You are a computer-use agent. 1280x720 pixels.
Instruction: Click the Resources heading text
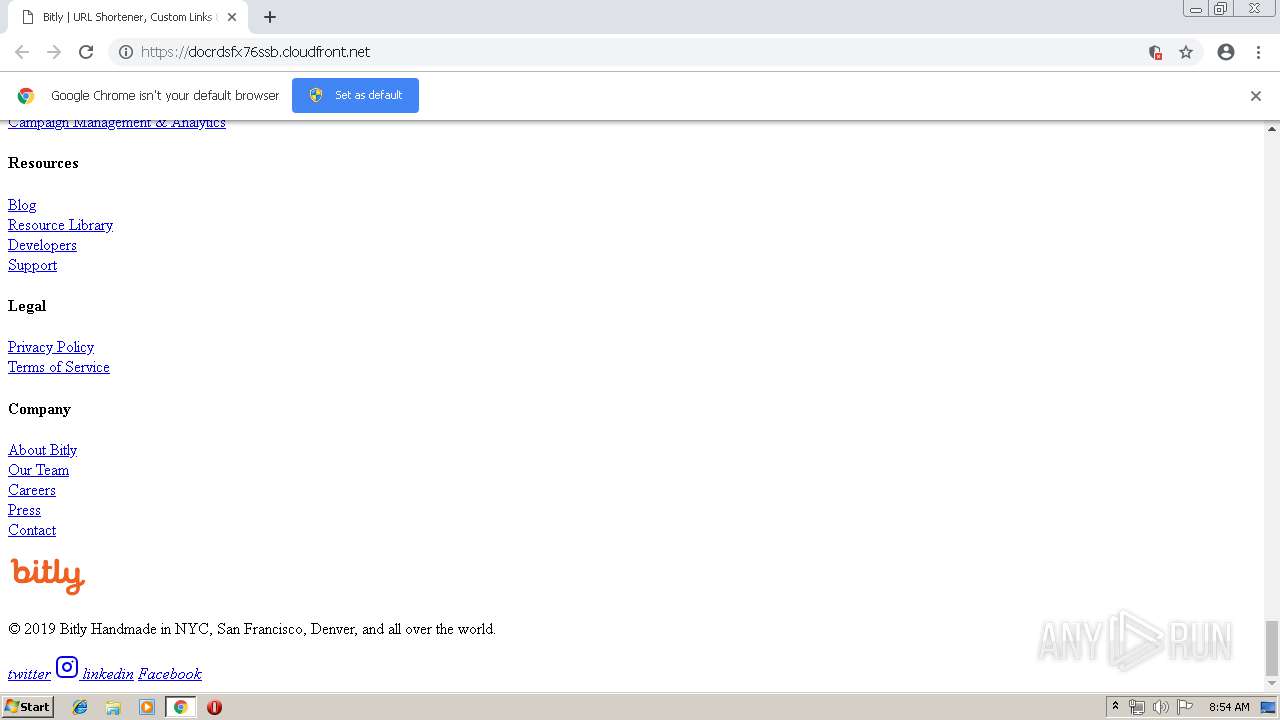point(43,163)
